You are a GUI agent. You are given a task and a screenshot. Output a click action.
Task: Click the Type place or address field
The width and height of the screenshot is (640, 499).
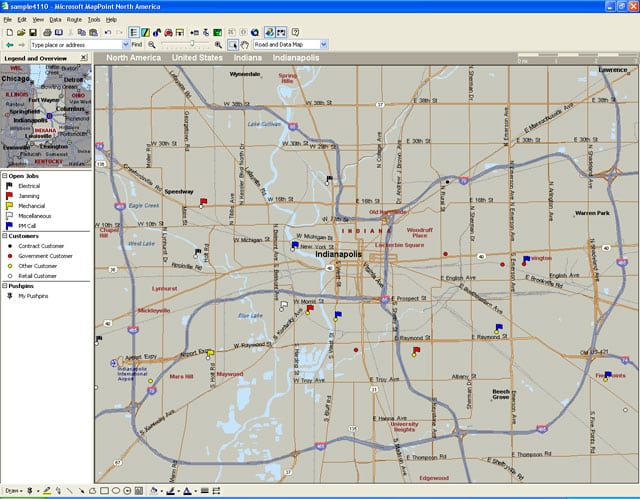[76, 45]
